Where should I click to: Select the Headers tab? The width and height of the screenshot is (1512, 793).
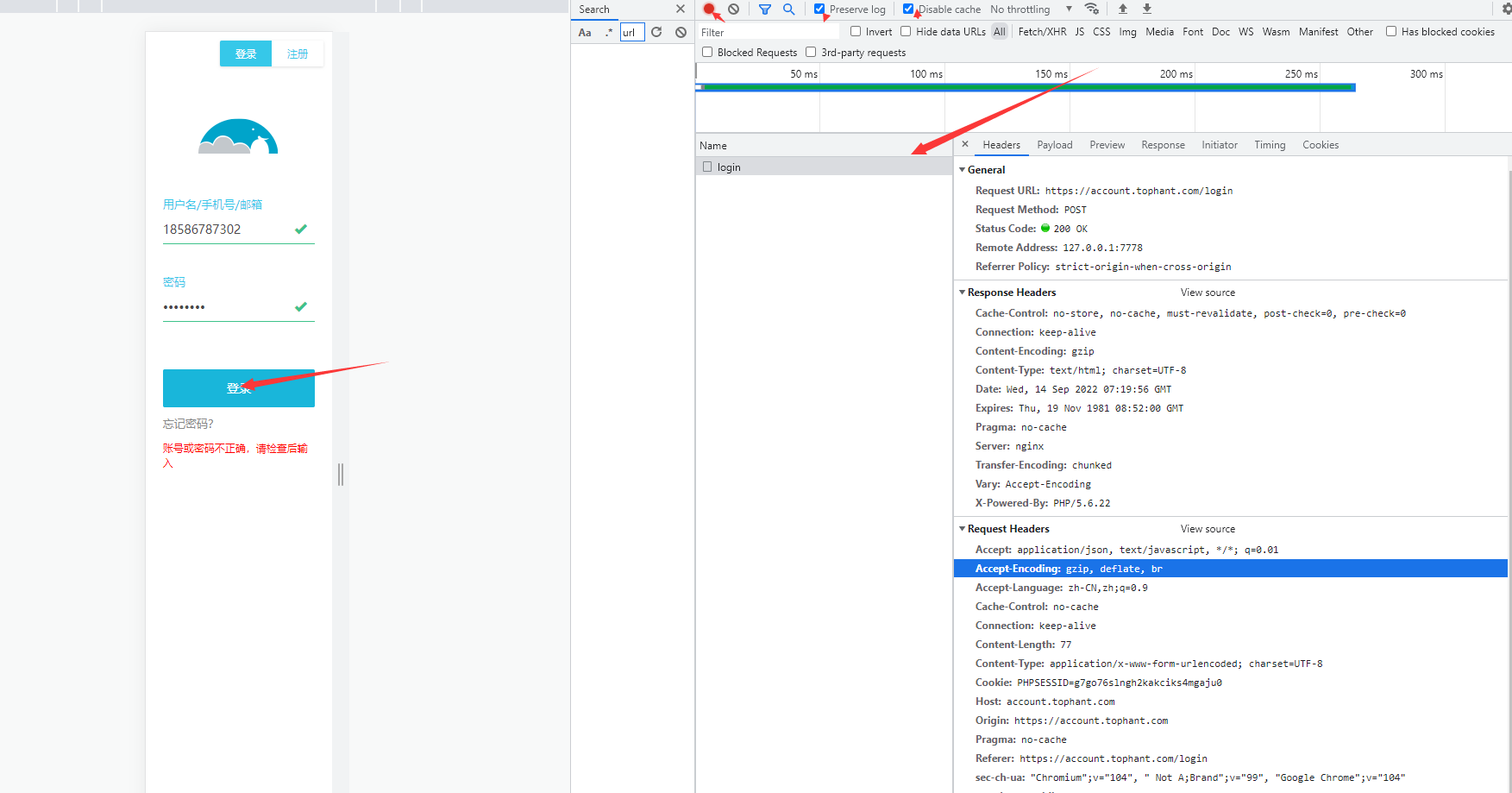tap(1001, 145)
